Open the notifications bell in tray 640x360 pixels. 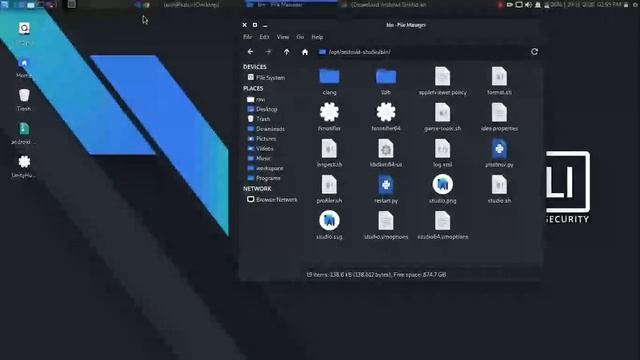[x=538, y=4]
